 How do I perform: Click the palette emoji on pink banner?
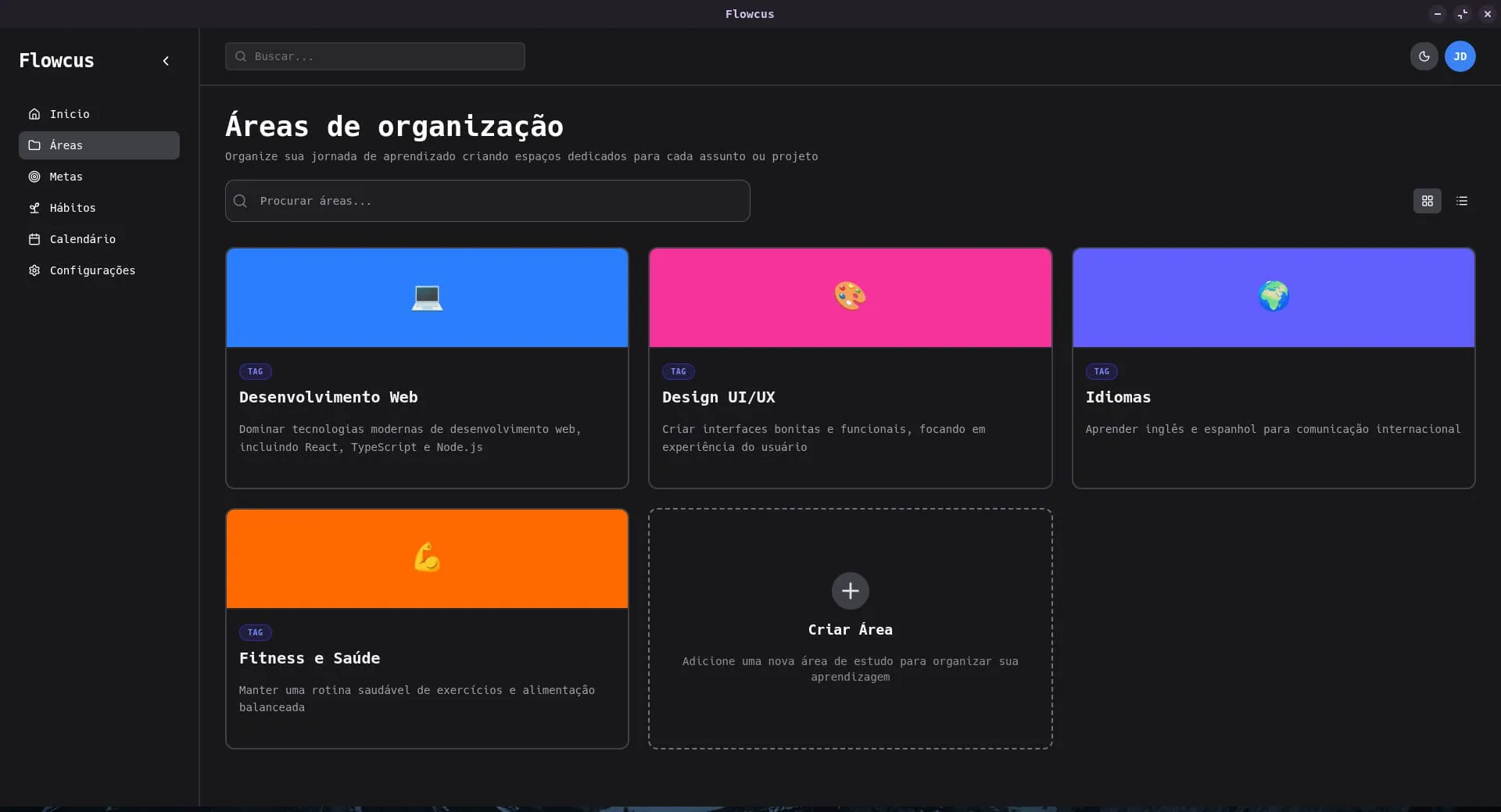[x=850, y=296]
